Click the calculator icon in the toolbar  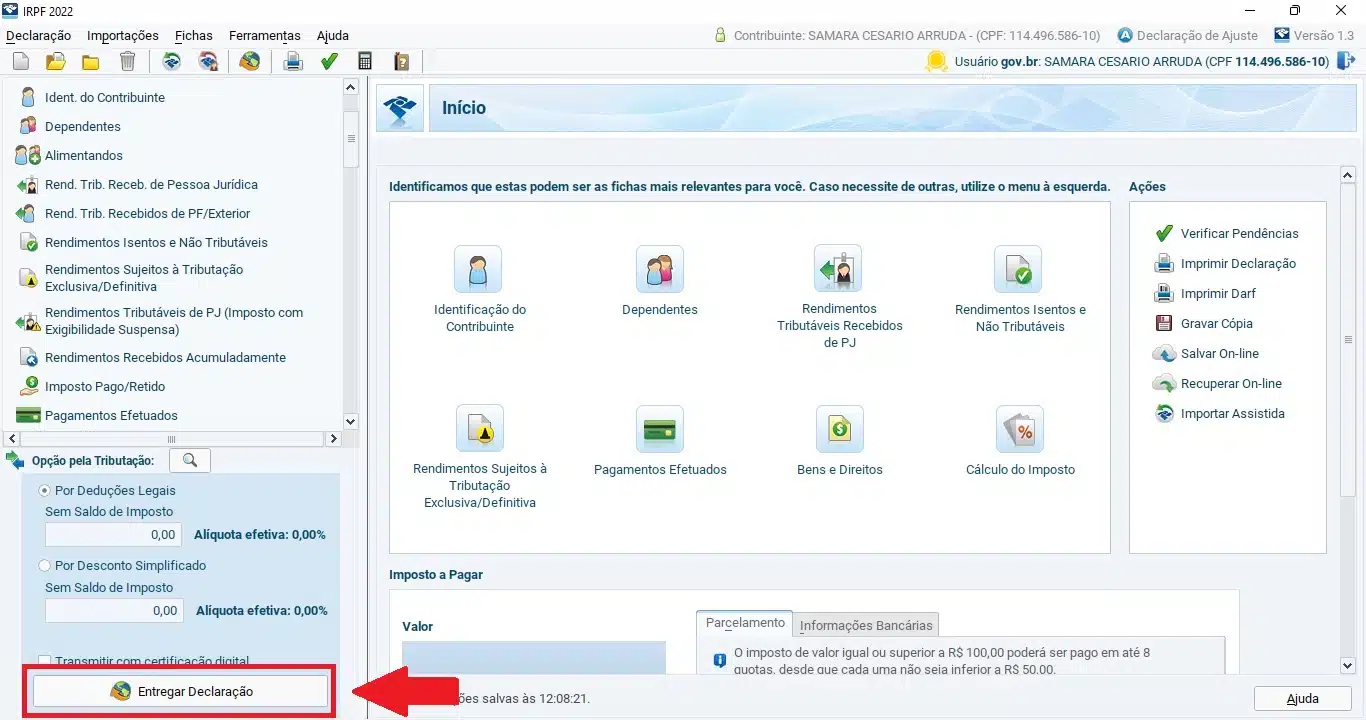365,62
